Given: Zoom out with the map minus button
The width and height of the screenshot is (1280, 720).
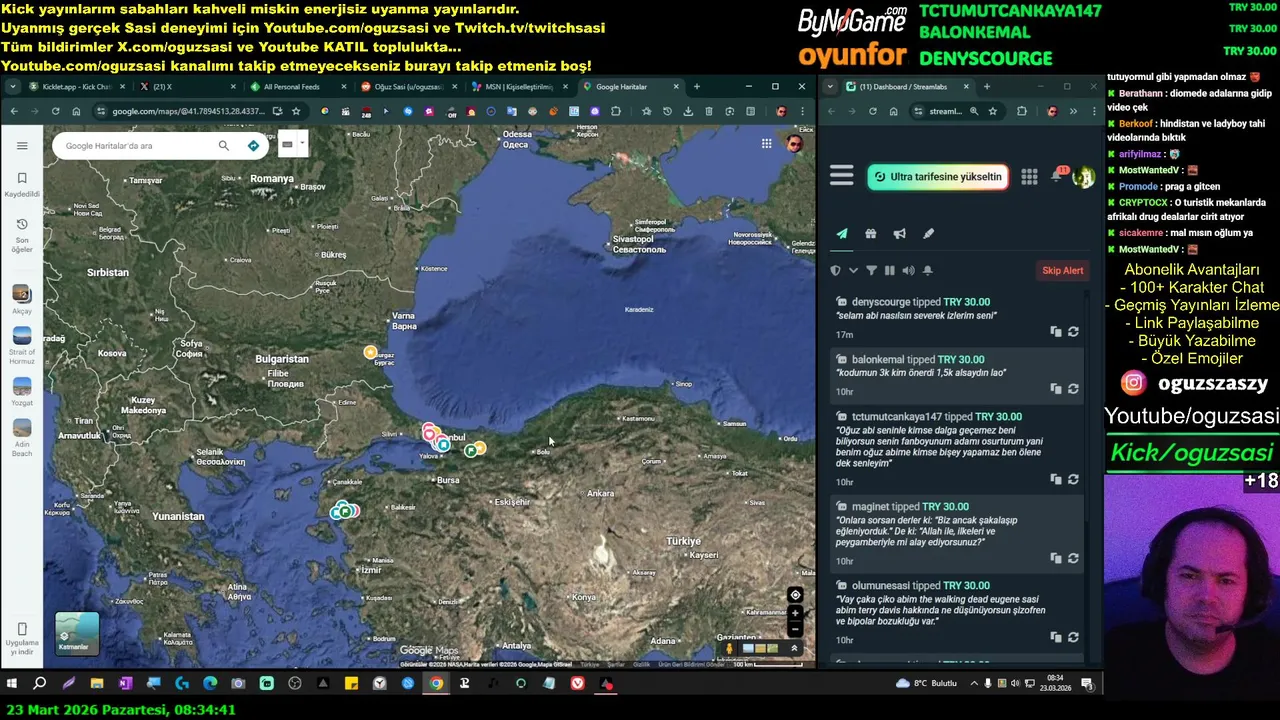Looking at the screenshot, I should [x=795, y=629].
